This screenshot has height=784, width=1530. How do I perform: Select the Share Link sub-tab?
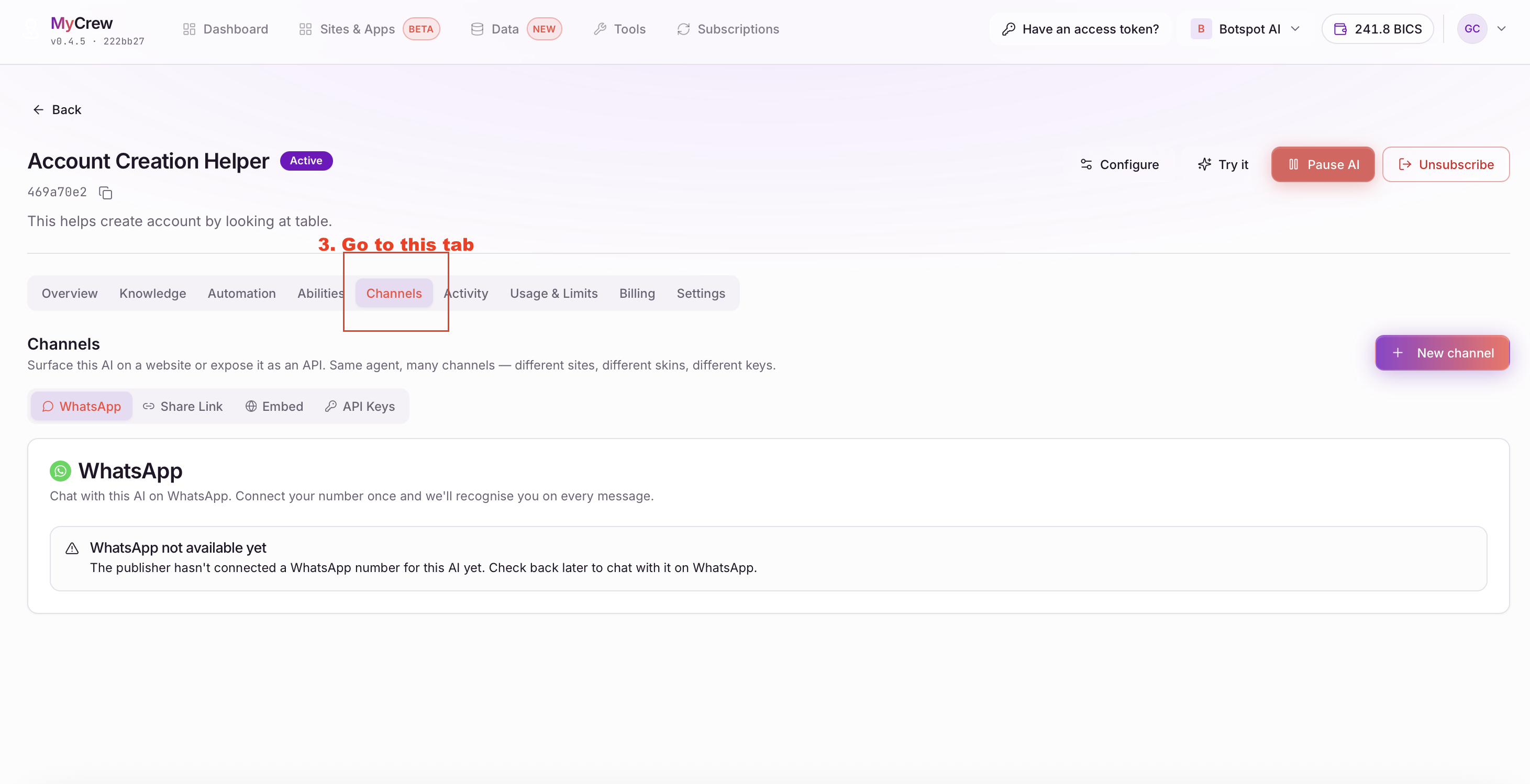[183, 407]
